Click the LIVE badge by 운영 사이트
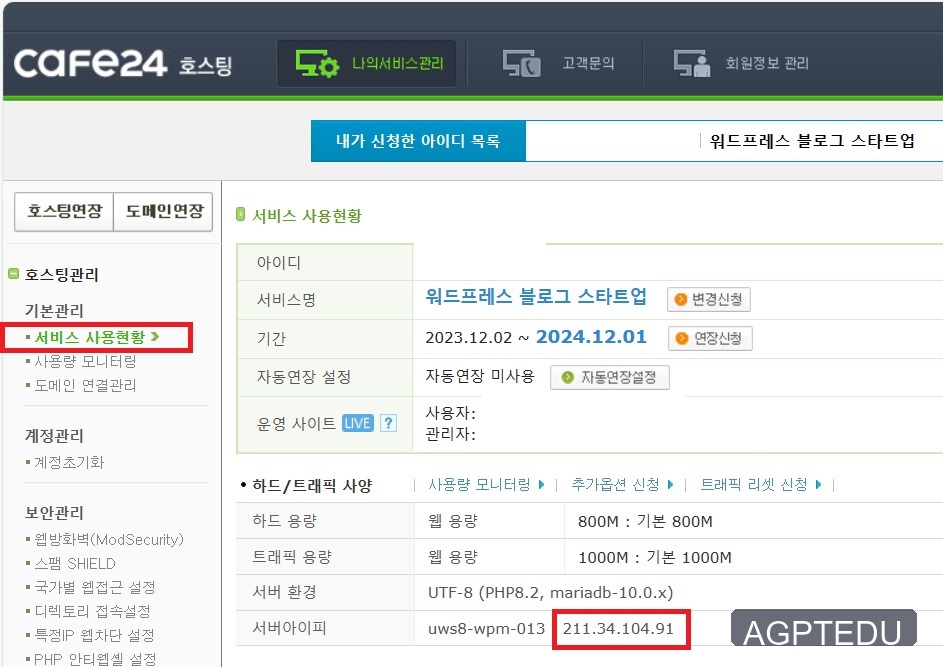Image resolution: width=943 pixels, height=667 pixels. click(358, 423)
